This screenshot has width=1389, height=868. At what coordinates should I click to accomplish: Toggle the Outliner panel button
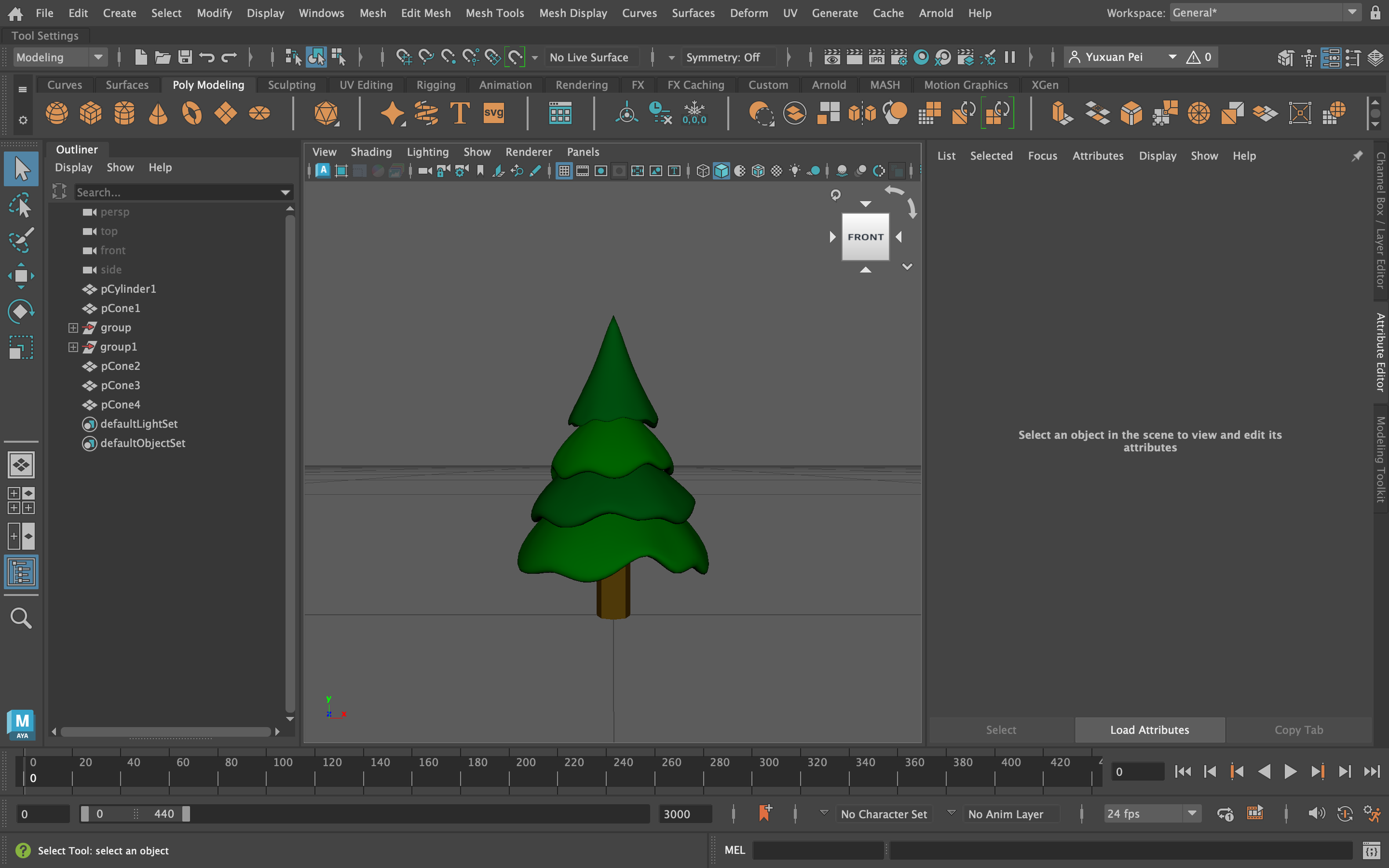(x=21, y=572)
